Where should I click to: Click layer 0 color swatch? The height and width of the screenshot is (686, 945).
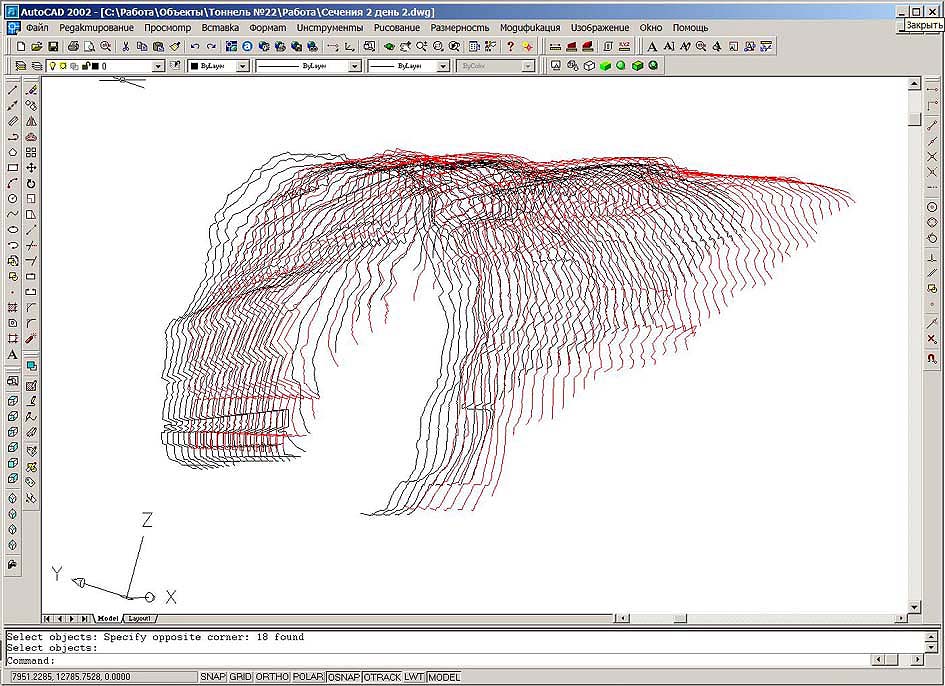pyautogui.click(x=95, y=66)
